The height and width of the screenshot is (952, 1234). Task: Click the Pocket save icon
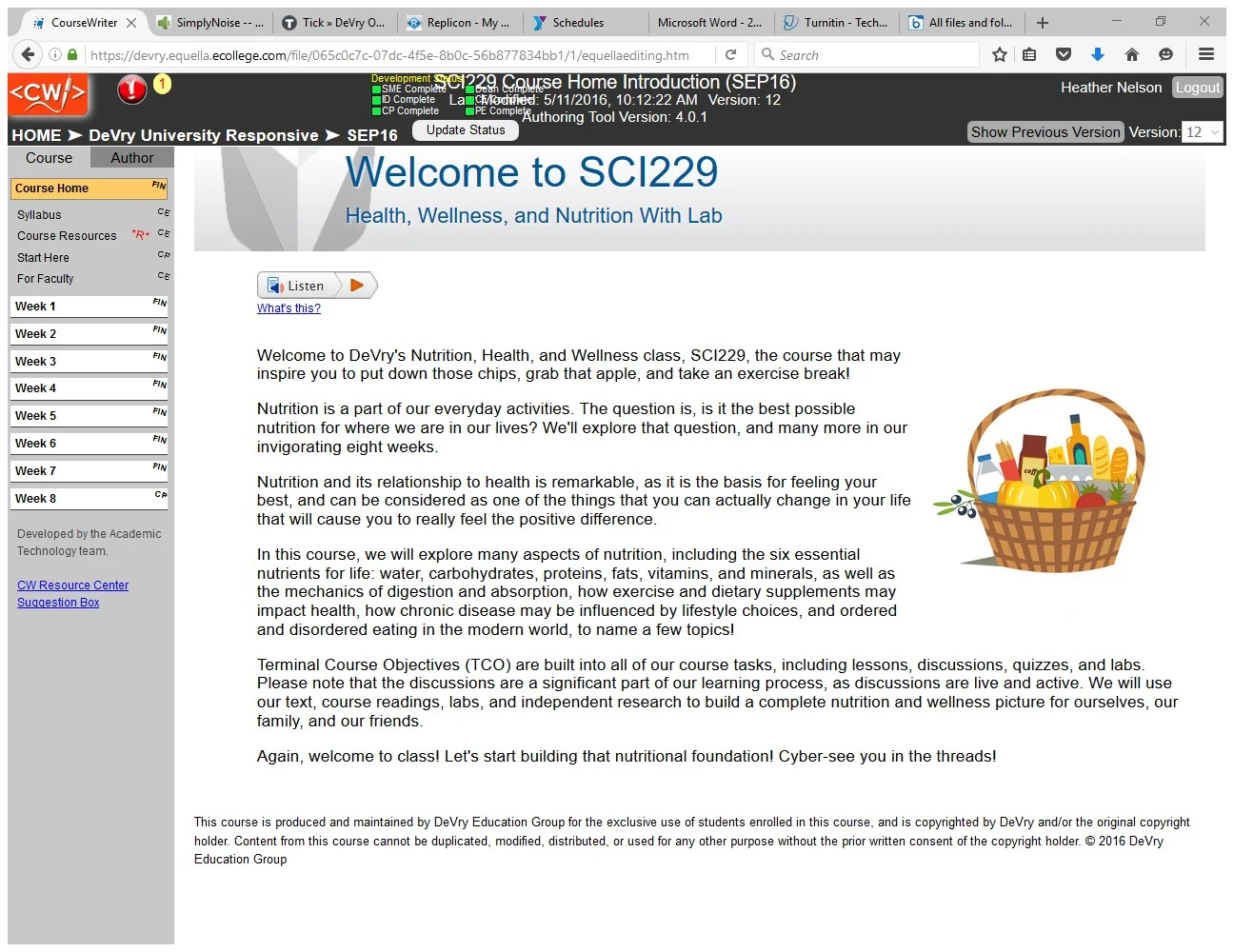point(1064,54)
